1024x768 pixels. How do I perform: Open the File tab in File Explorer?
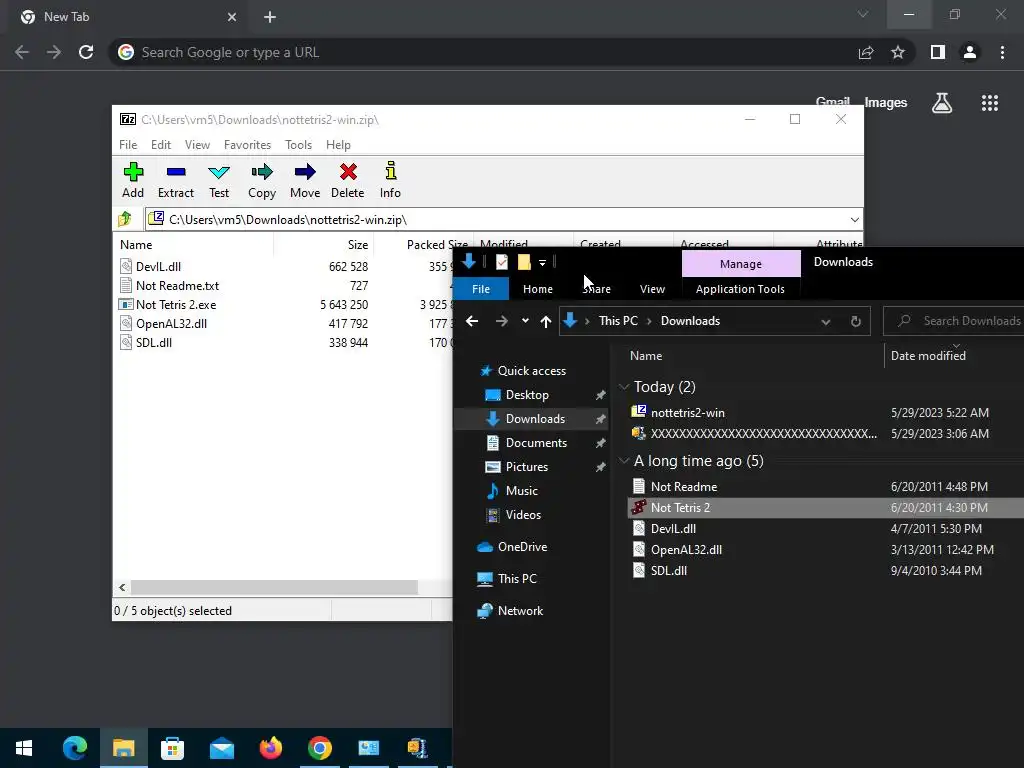481,289
